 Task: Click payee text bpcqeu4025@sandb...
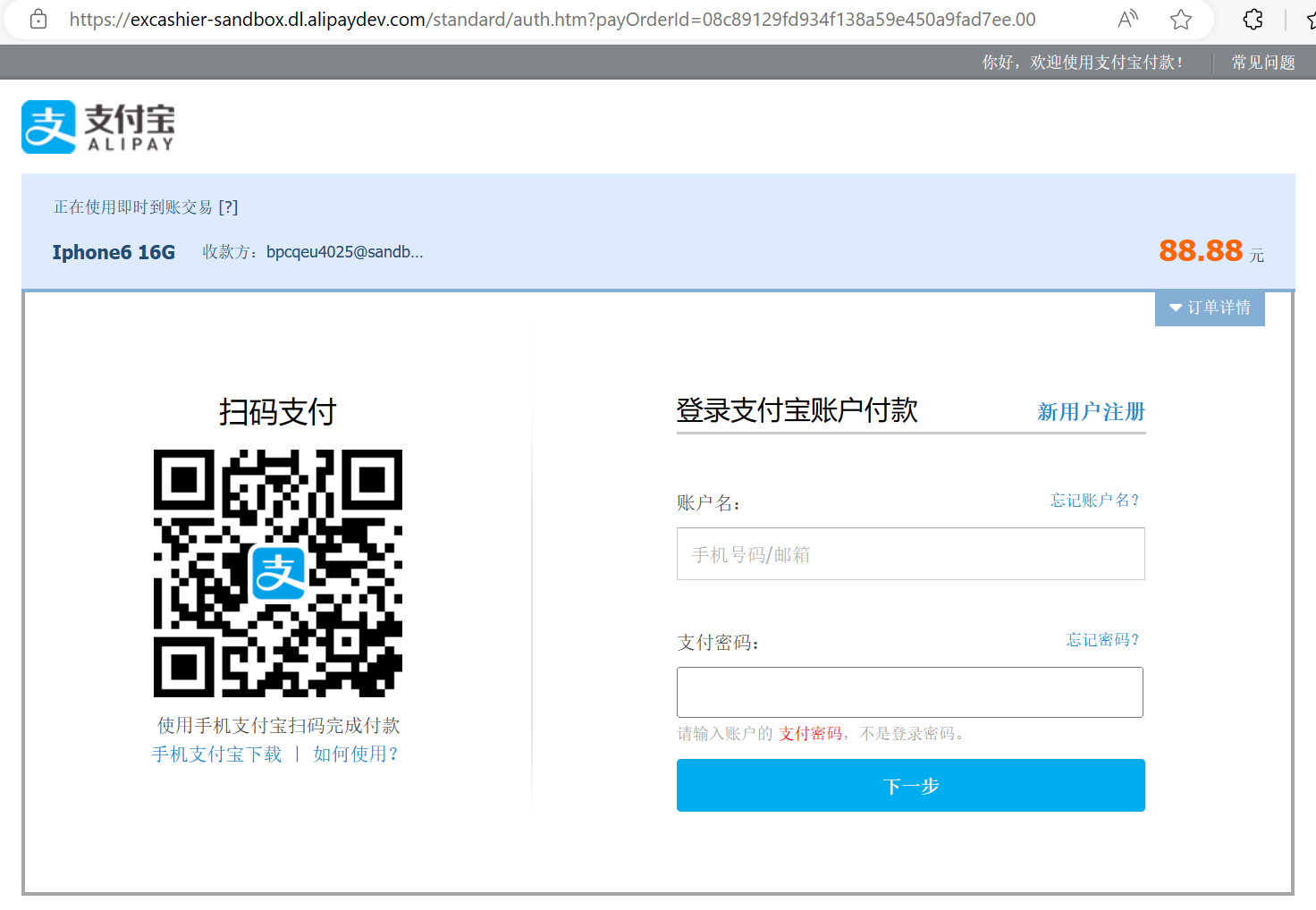click(x=345, y=252)
